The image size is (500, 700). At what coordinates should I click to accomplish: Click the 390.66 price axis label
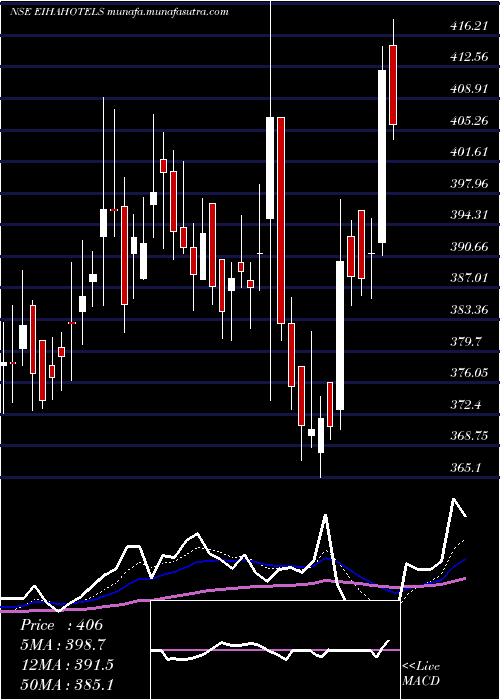coord(469,247)
